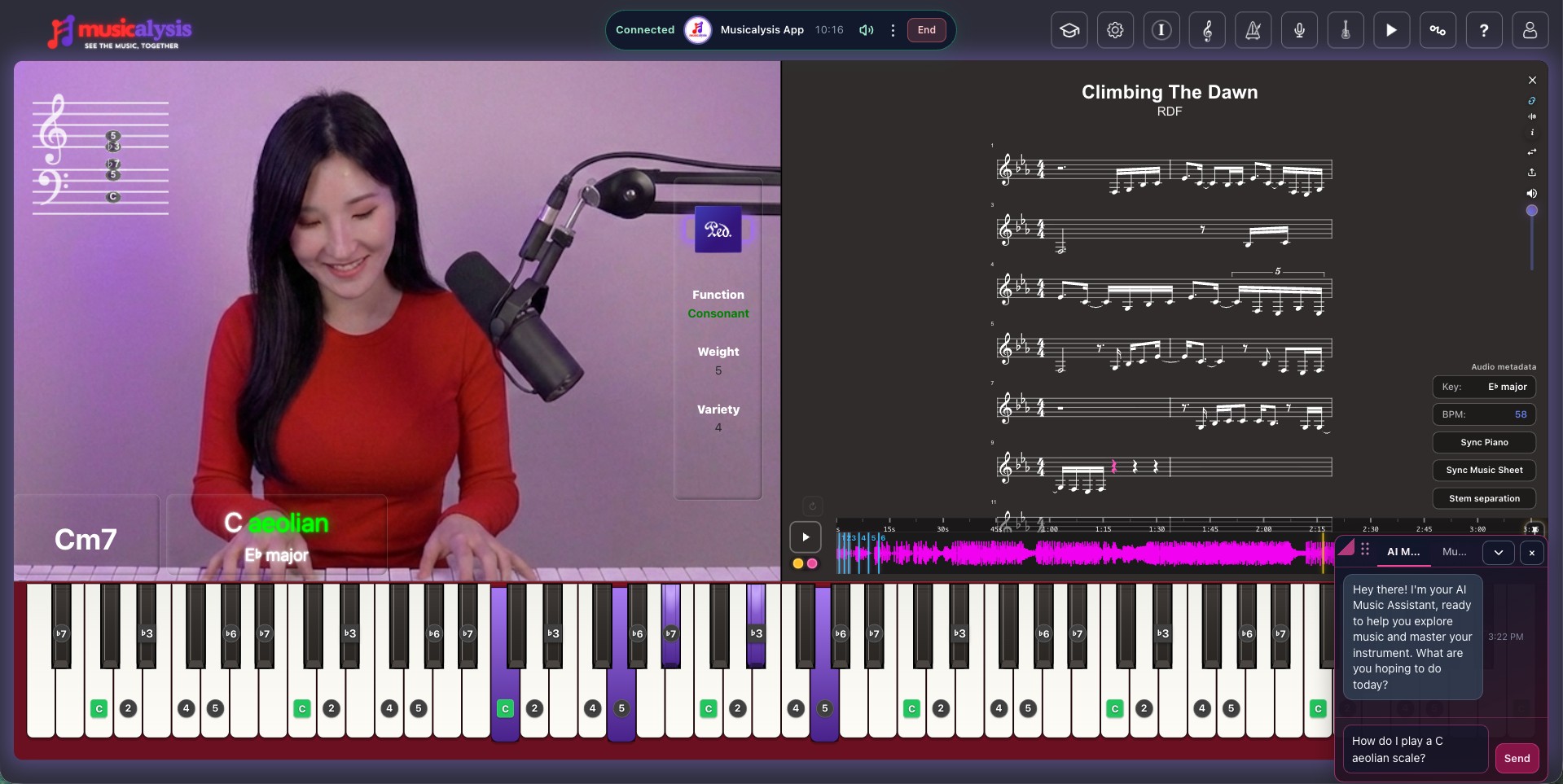Click the Sync Piano button
Screen dimensions: 1563x784
click(1484, 442)
